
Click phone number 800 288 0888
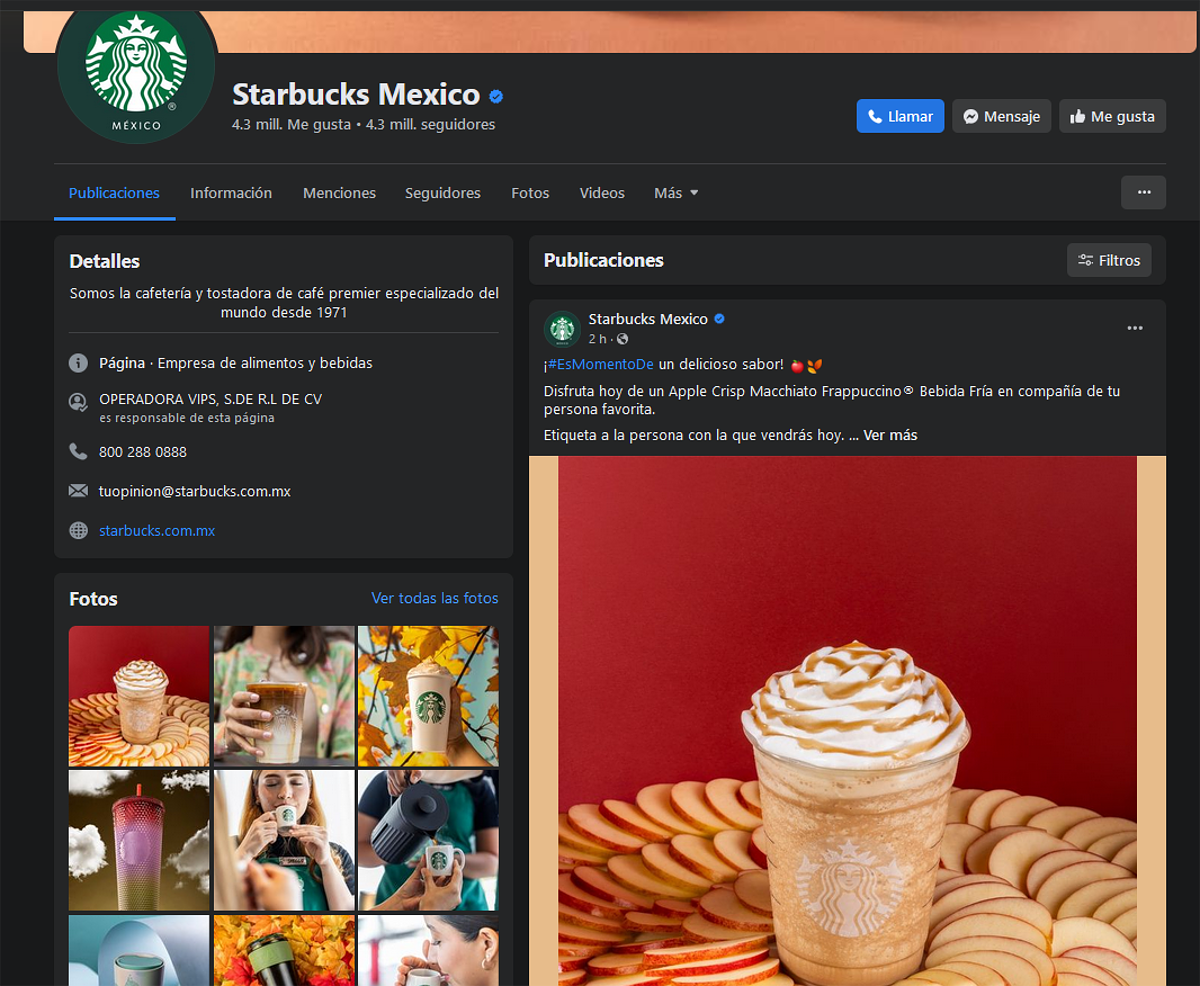click(x=143, y=452)
